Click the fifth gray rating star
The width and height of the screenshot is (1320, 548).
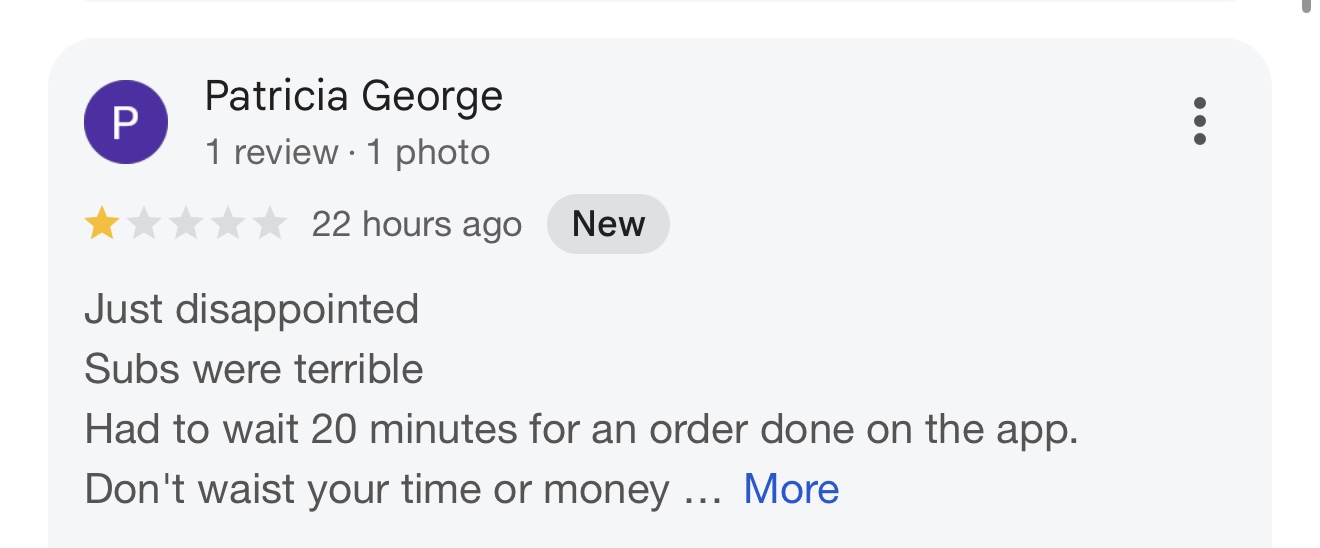(x=269, y=224)
